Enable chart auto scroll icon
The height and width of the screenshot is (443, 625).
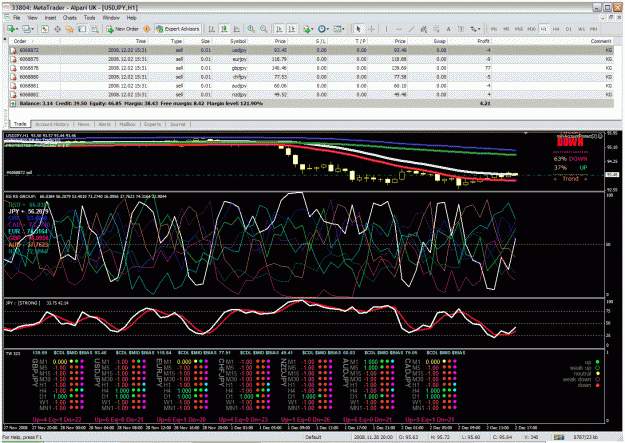click(x=279, y=29)
